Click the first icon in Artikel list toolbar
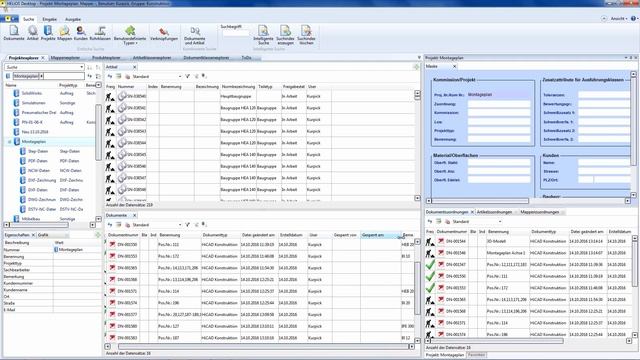640x360 pixels. (x=110, y=76)
